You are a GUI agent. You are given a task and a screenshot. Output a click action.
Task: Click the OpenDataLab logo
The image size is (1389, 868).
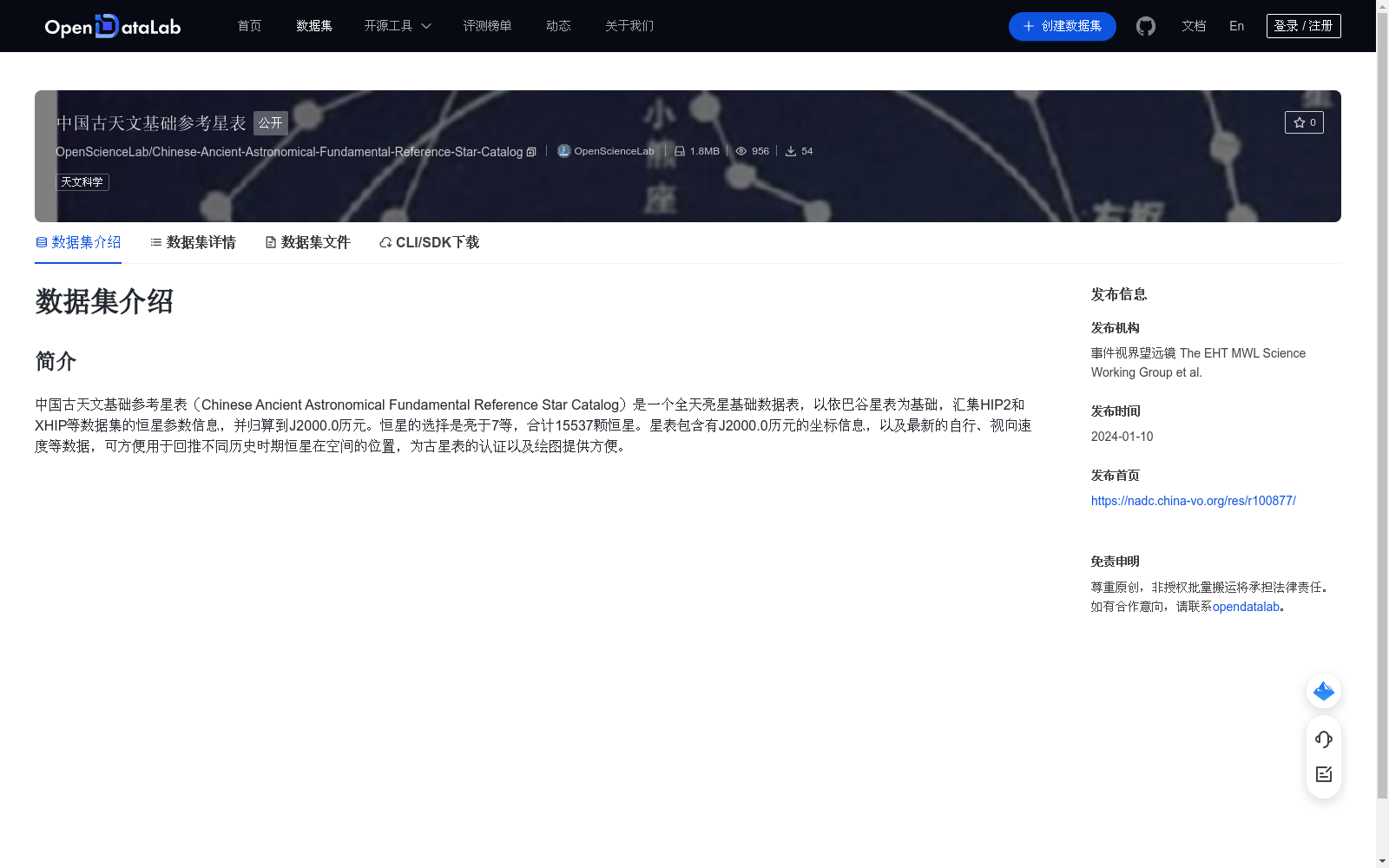pyautogui.click(x=112, y=26)
